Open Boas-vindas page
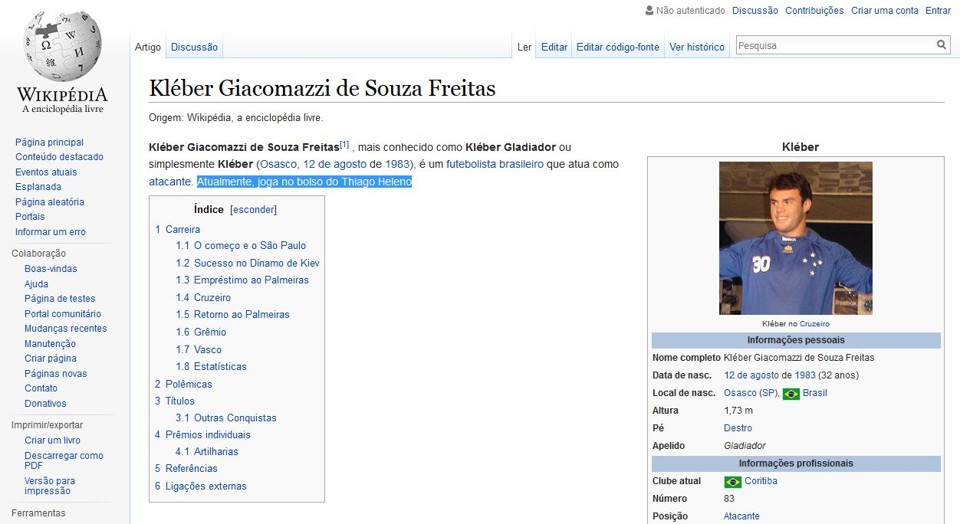Screen dimensions: 960x524 pyautogui.click(x=51, y=269)
